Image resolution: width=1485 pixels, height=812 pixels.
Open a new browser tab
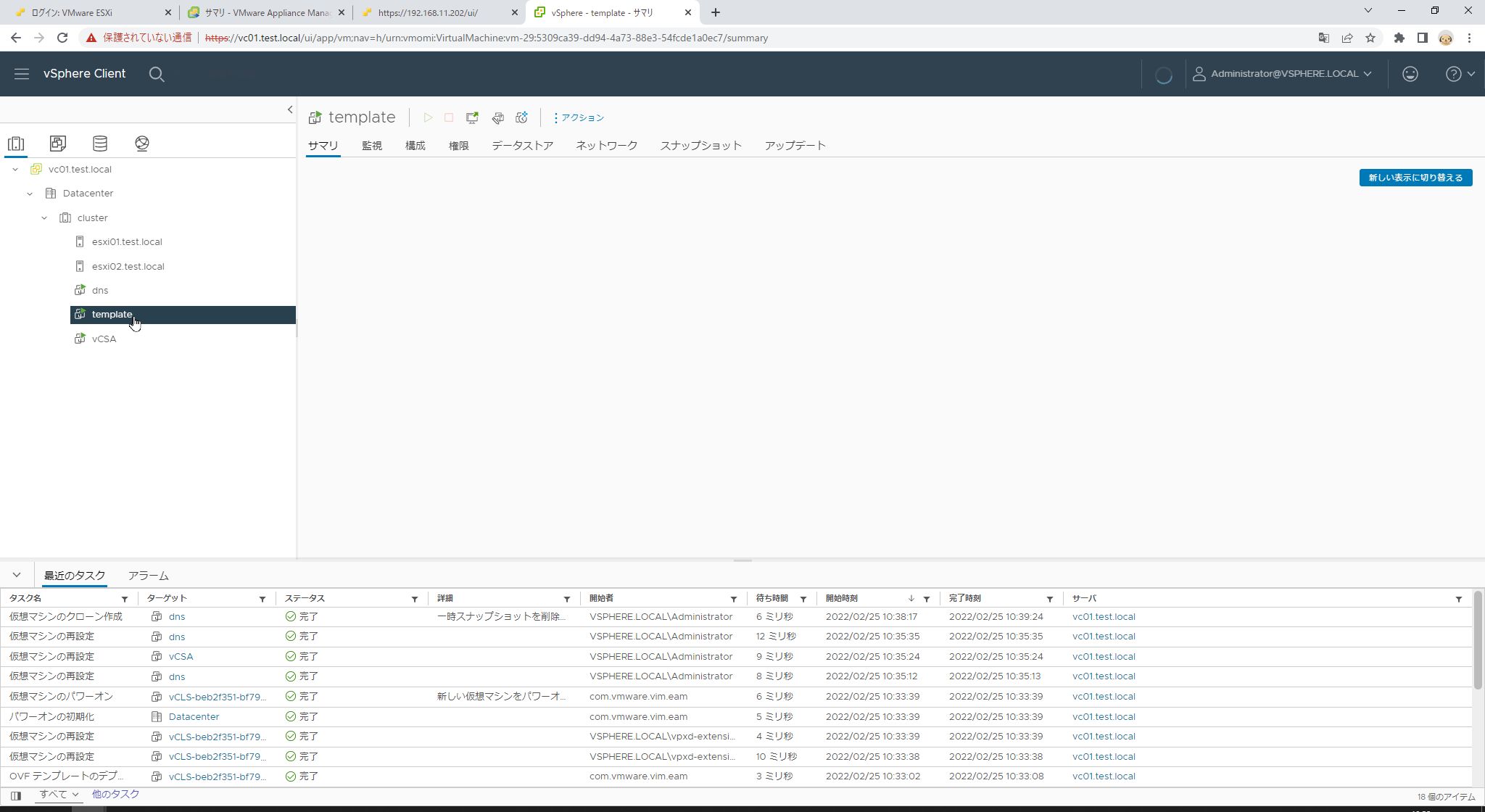[x=716, y=12]
